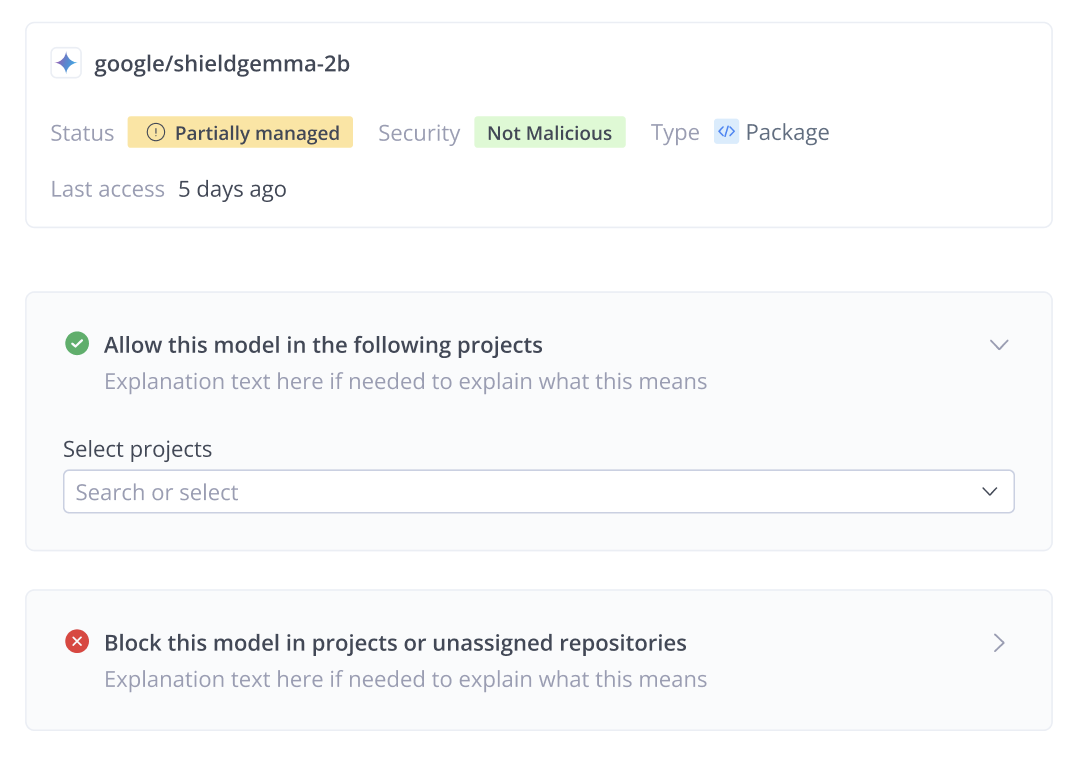Click the sparkle icon beside google/shieldgemma-2b
The height and width of the screenshot is (764, 1084).
click(64, 62)
